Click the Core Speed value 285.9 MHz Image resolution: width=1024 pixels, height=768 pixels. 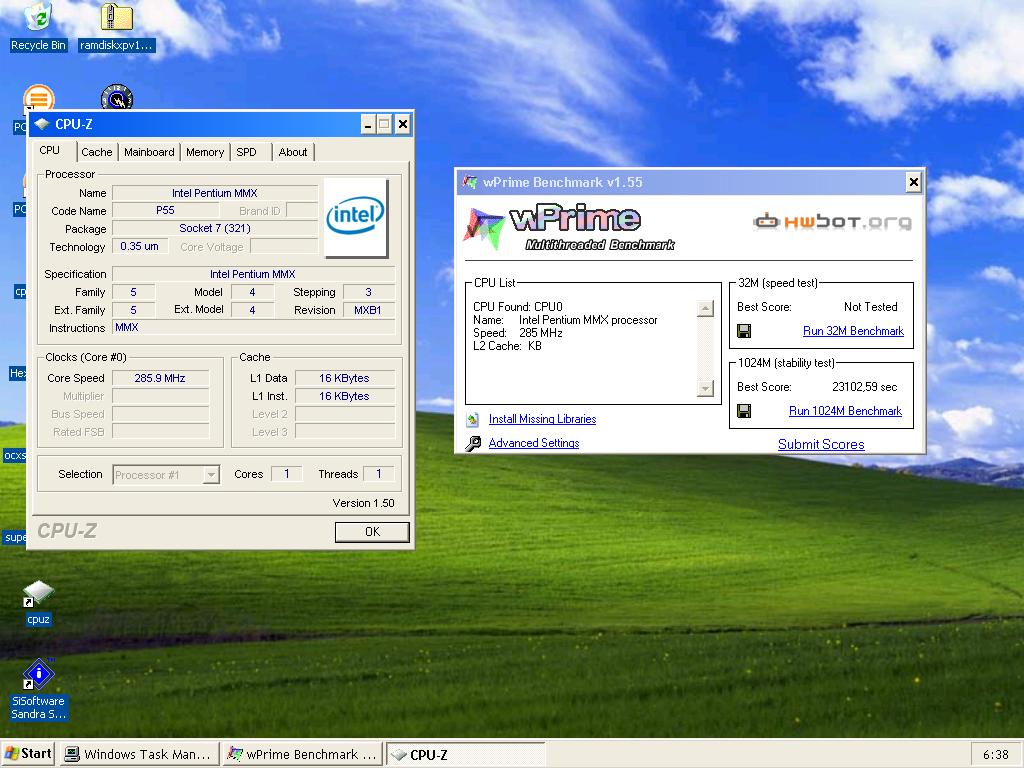coord(160,378)
